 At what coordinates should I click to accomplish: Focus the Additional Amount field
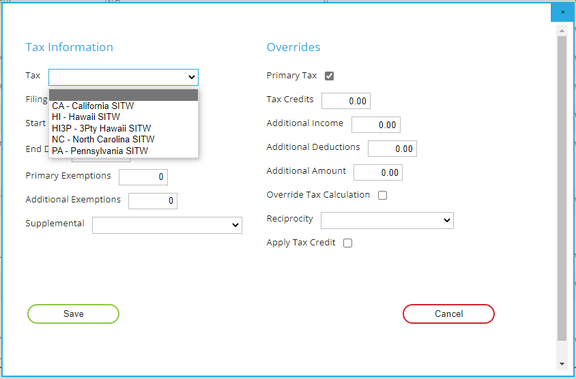click(378, 173)
